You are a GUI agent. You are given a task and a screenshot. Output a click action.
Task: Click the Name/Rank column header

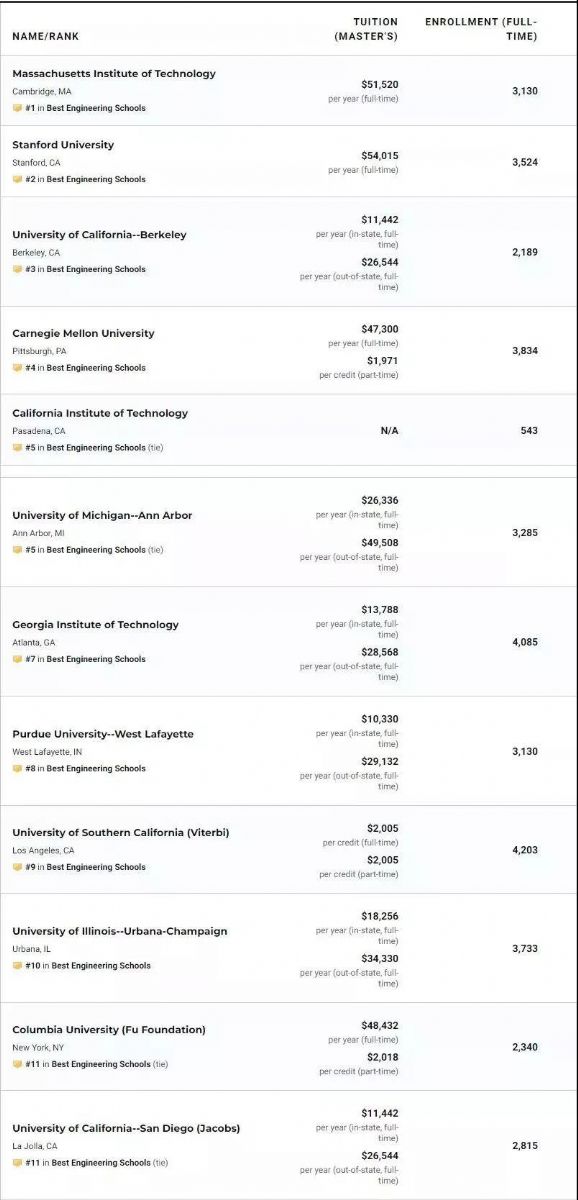pyautogui.click(x=46, y=37)
